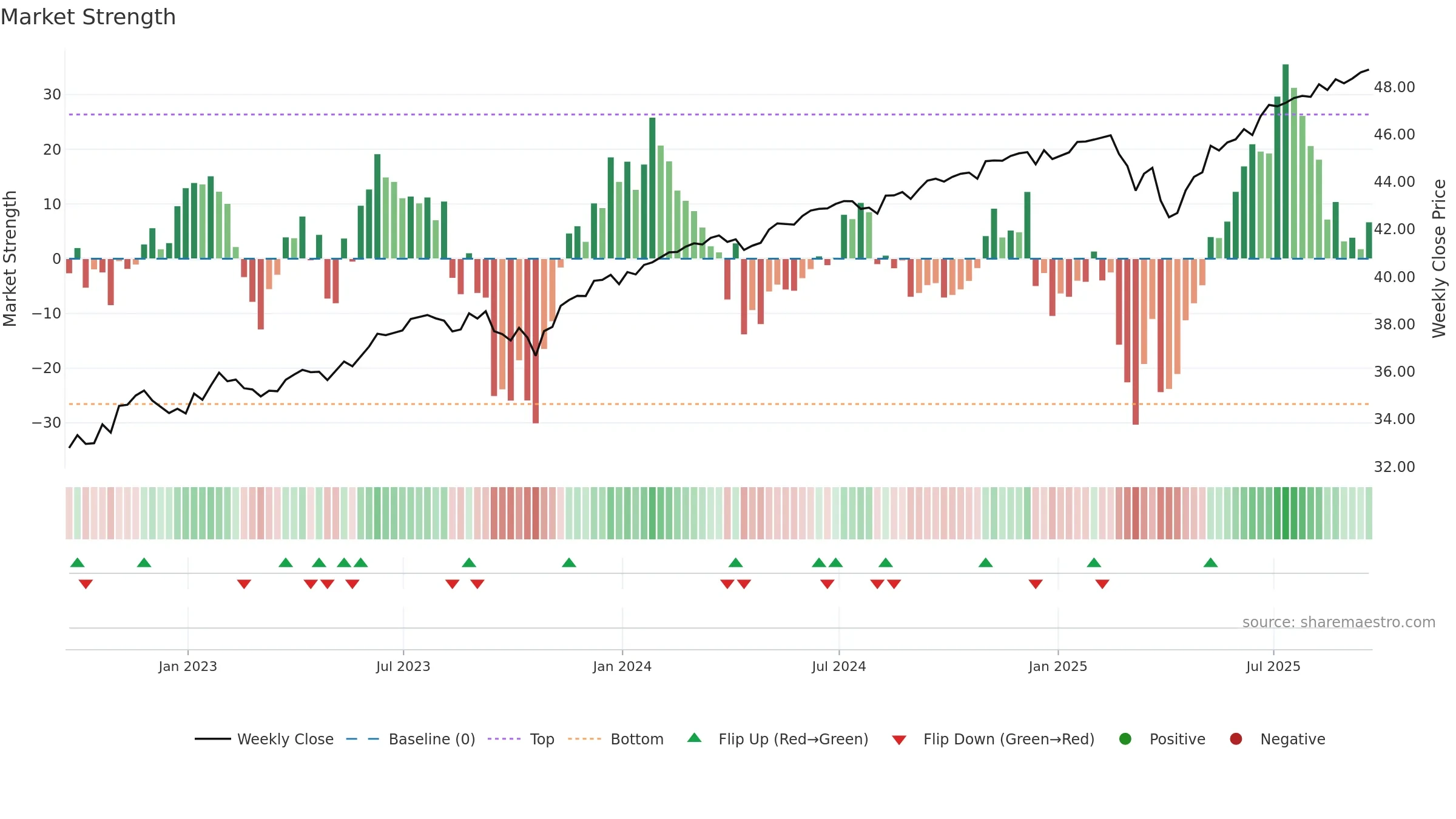Click the red Flip Down triangle icon in legend
Screen dimensions: 1456x819
(x=899, y=740)
